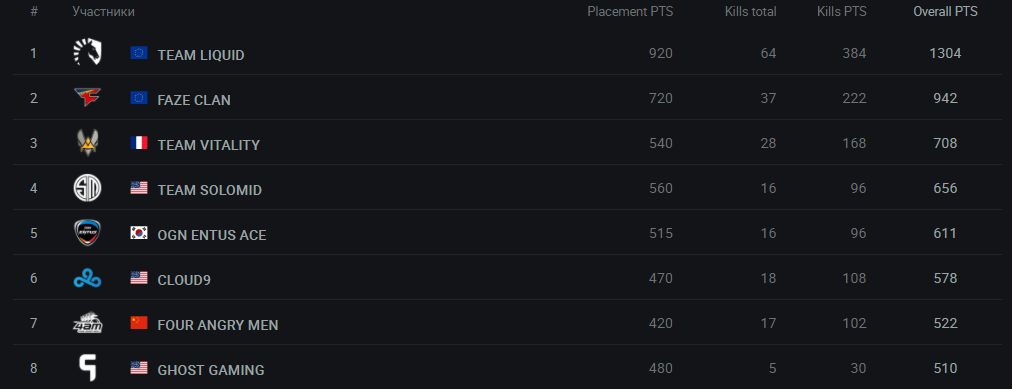1012x389 pixels.
Task: Open the CLOUD9 team link
Action: pyautogui.click(x=184, y=281)
